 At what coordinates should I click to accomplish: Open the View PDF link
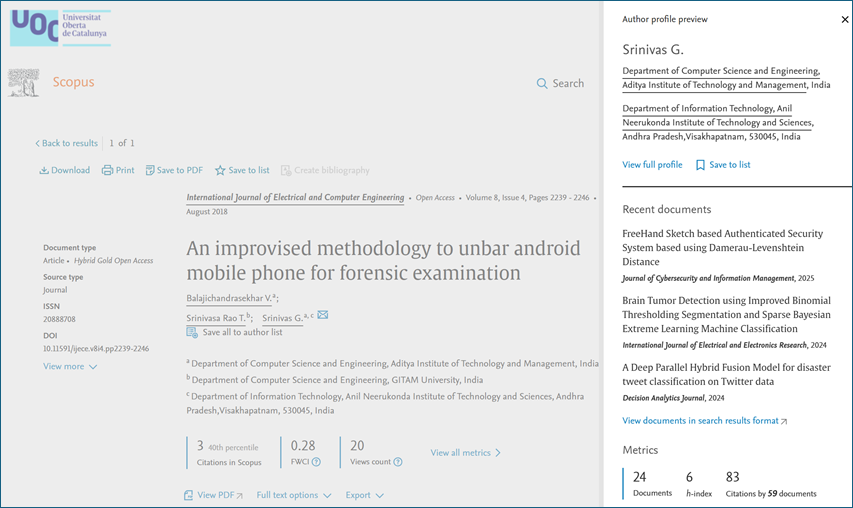(x=213, y=495)
